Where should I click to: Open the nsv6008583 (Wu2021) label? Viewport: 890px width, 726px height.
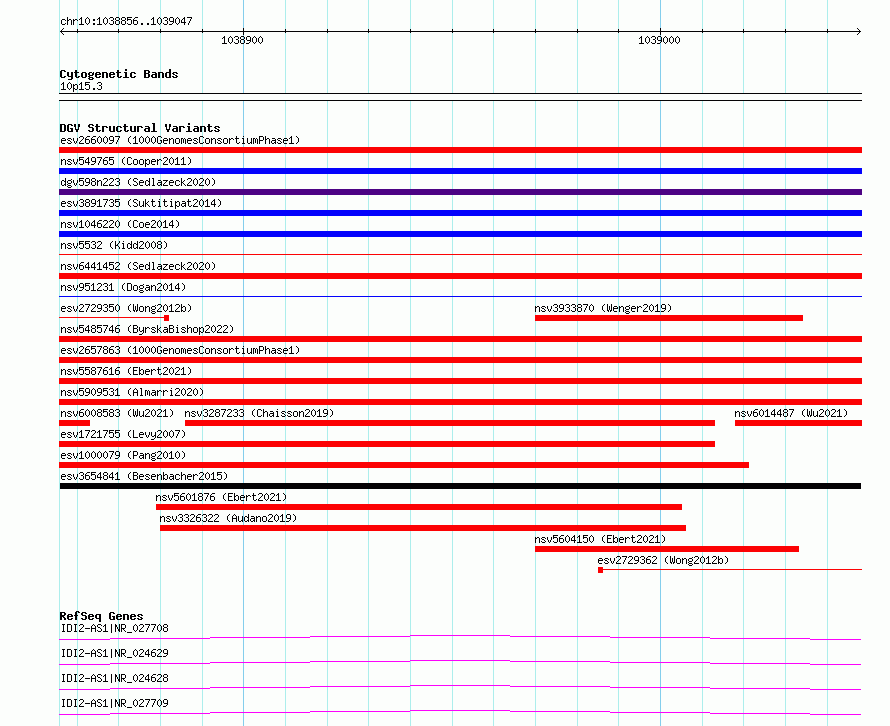click(x=117, y=413)
